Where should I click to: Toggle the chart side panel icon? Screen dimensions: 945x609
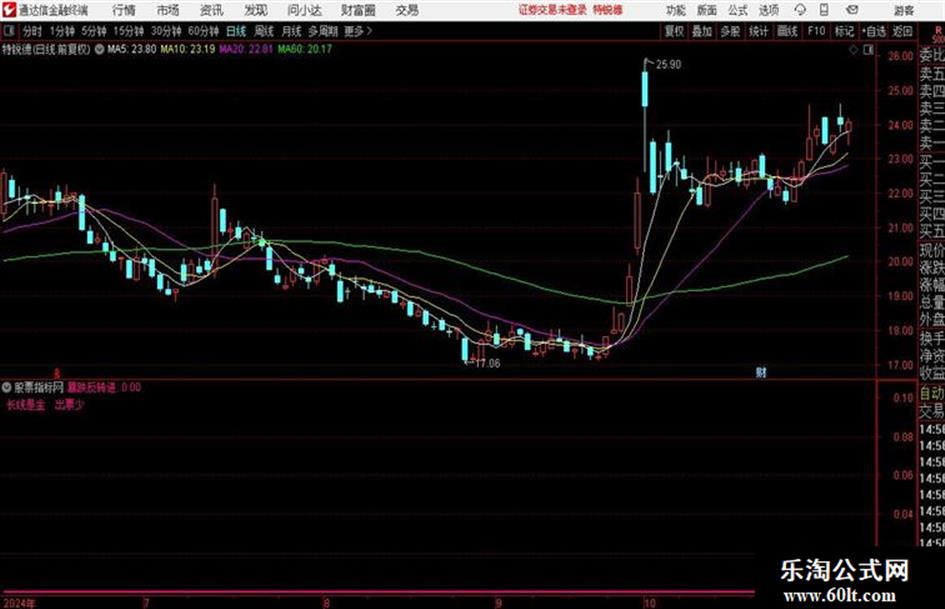click(868, 51)
